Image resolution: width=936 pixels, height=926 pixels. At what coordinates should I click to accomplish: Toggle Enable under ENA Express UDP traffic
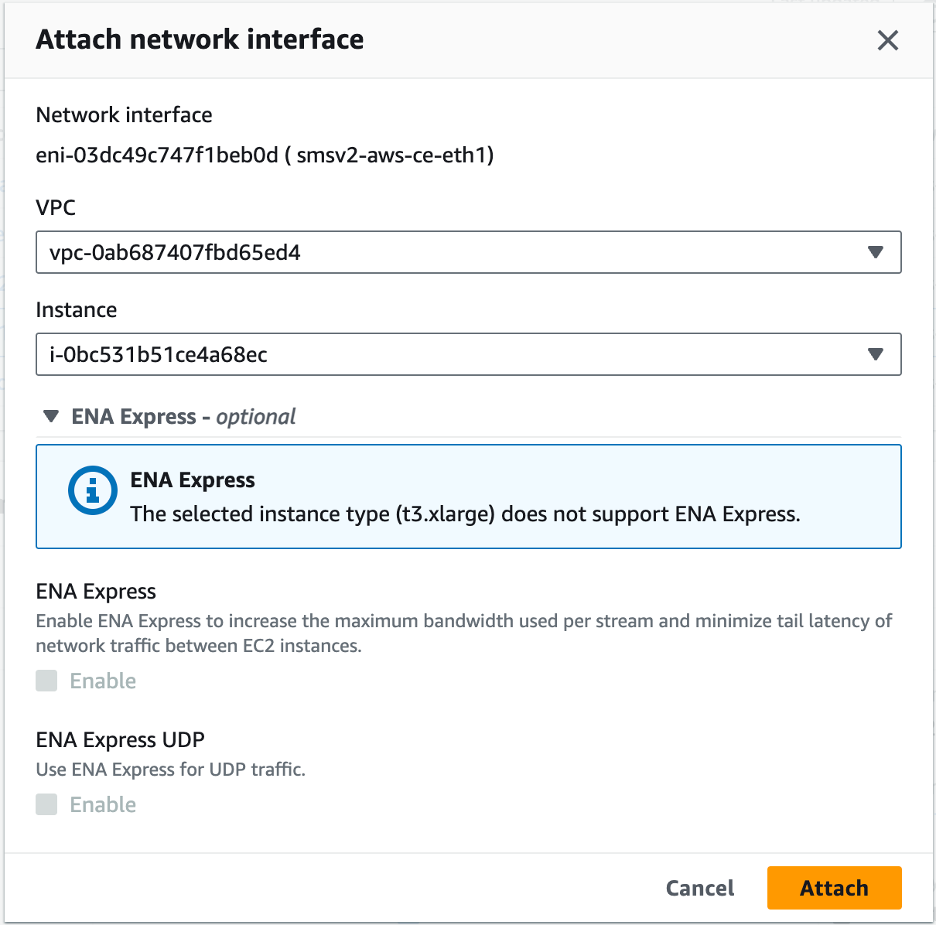point(46,804)
